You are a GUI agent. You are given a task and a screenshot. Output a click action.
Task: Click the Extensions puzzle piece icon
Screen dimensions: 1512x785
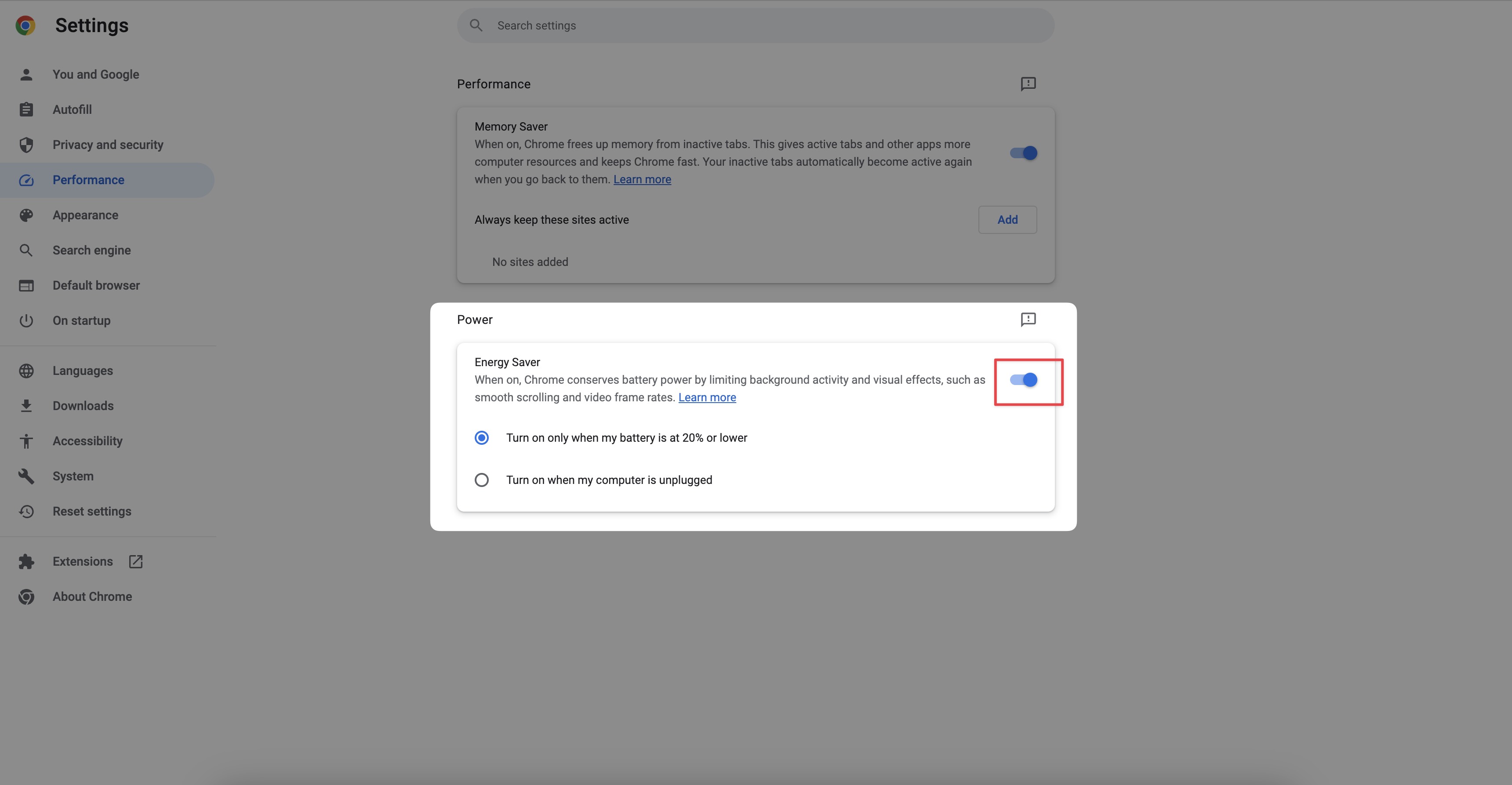(x=26, y=562)
